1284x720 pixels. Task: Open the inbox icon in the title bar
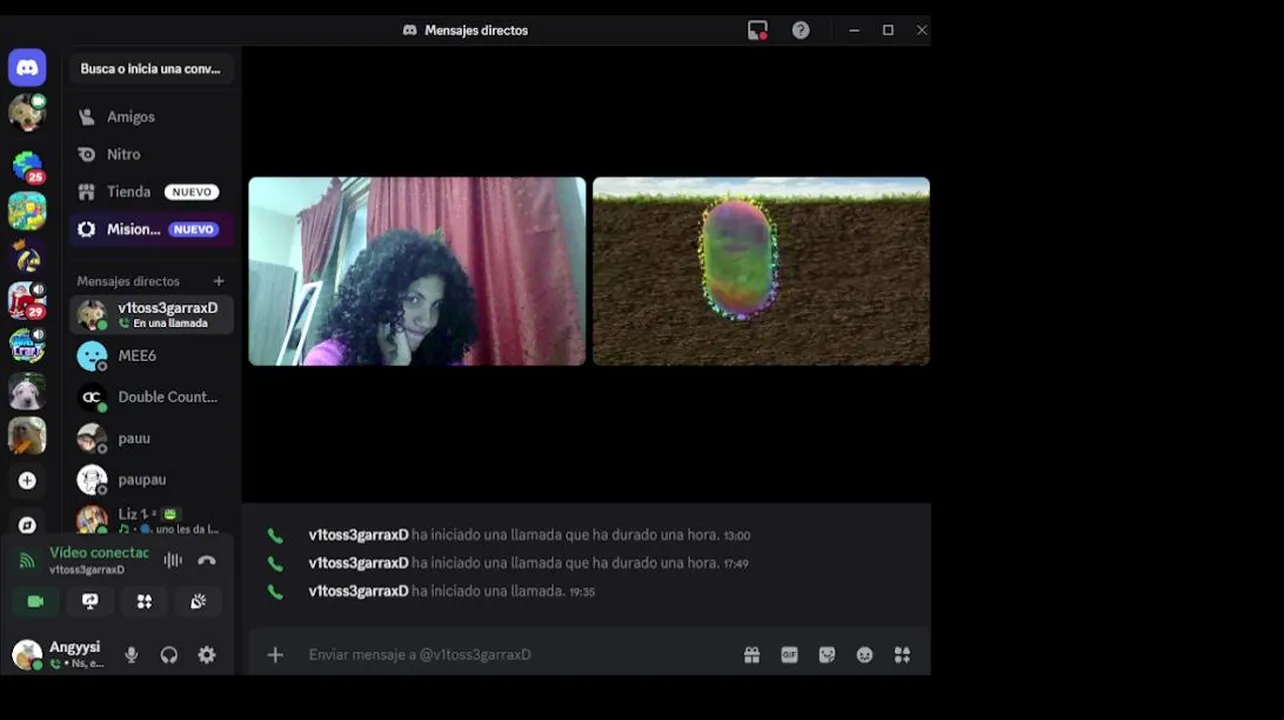tap(758, 30)
